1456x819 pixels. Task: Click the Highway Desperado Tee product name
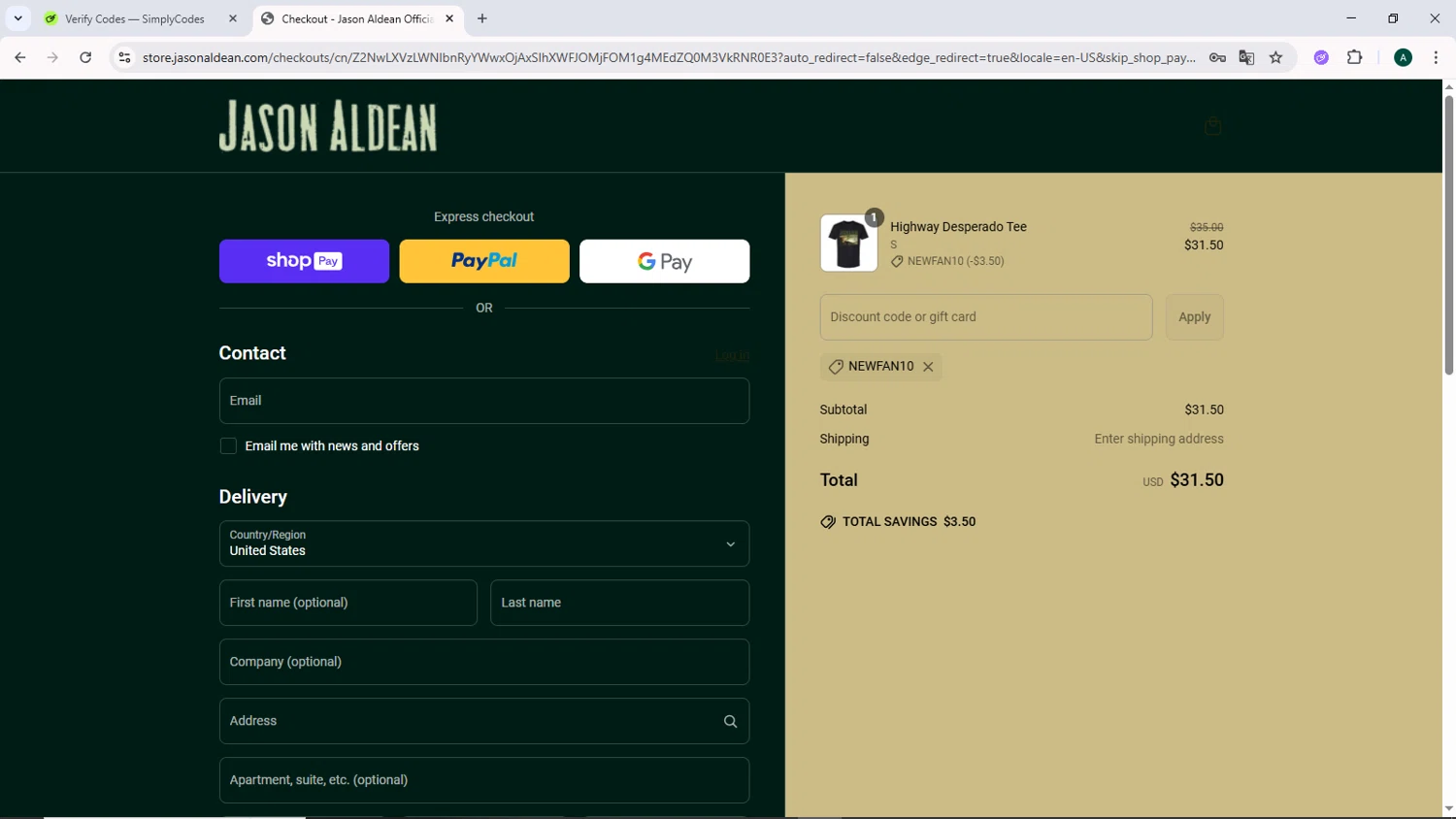(x=958, y=227)
